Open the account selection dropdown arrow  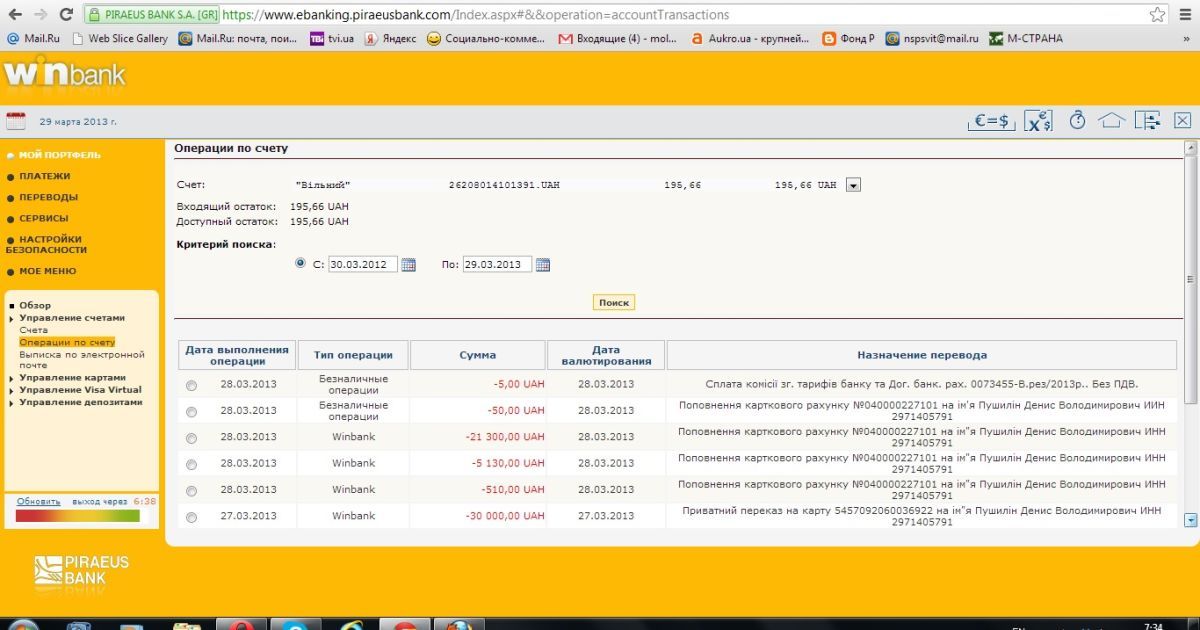pyautogui.click(x=853, y=185)
